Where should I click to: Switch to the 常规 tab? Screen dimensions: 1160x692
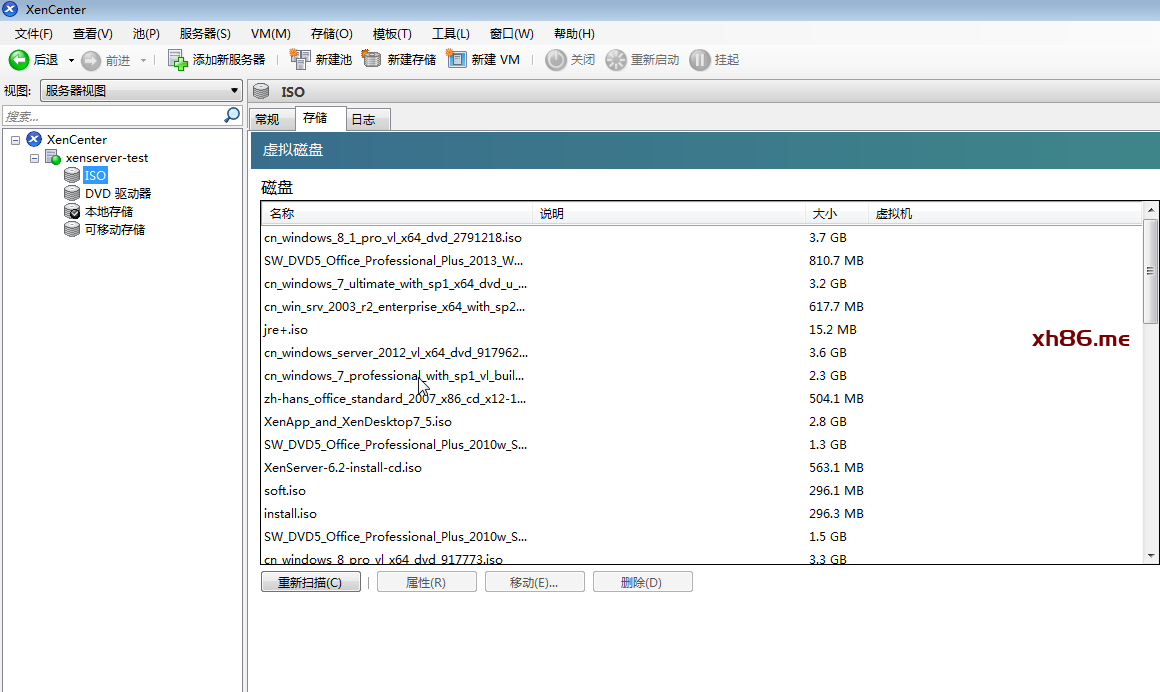pos(267,120)
